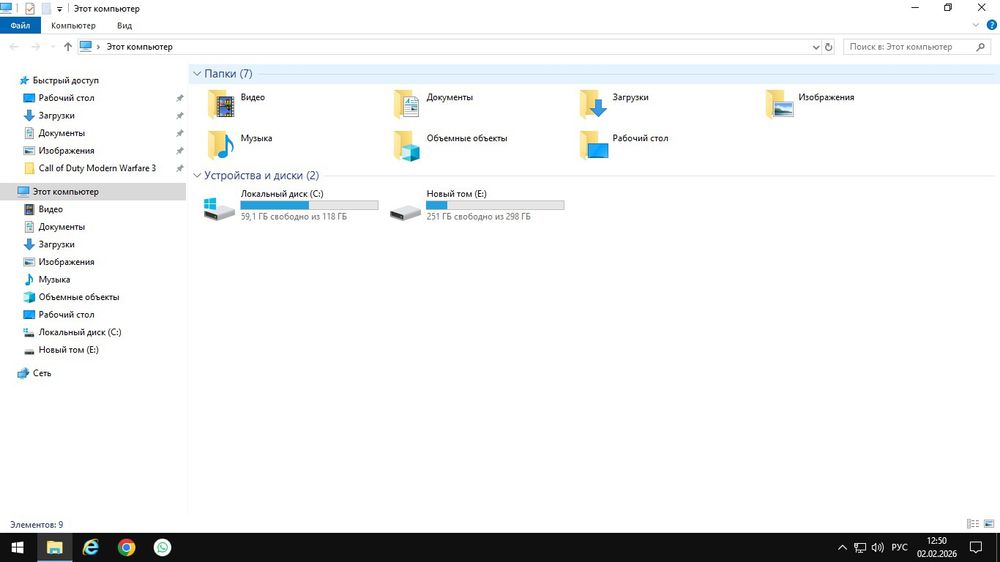Viewport: 1000px width, 562px height.
Task: Launch Internet Explorer from taskbar
Action: (x=91, y=547)
